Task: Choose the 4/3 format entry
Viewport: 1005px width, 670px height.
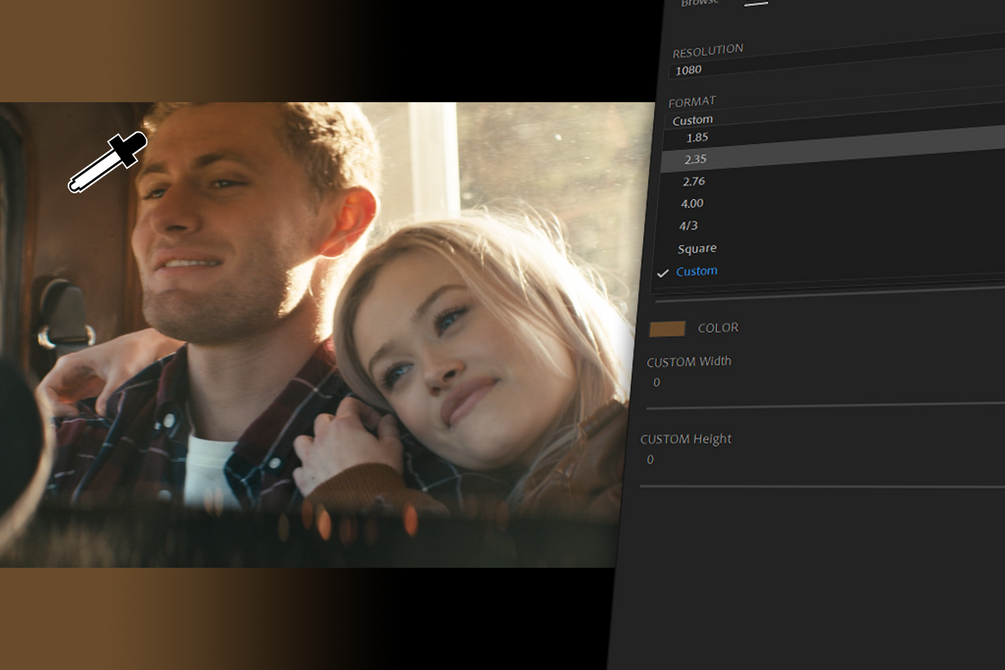Action: coord(688,226)
